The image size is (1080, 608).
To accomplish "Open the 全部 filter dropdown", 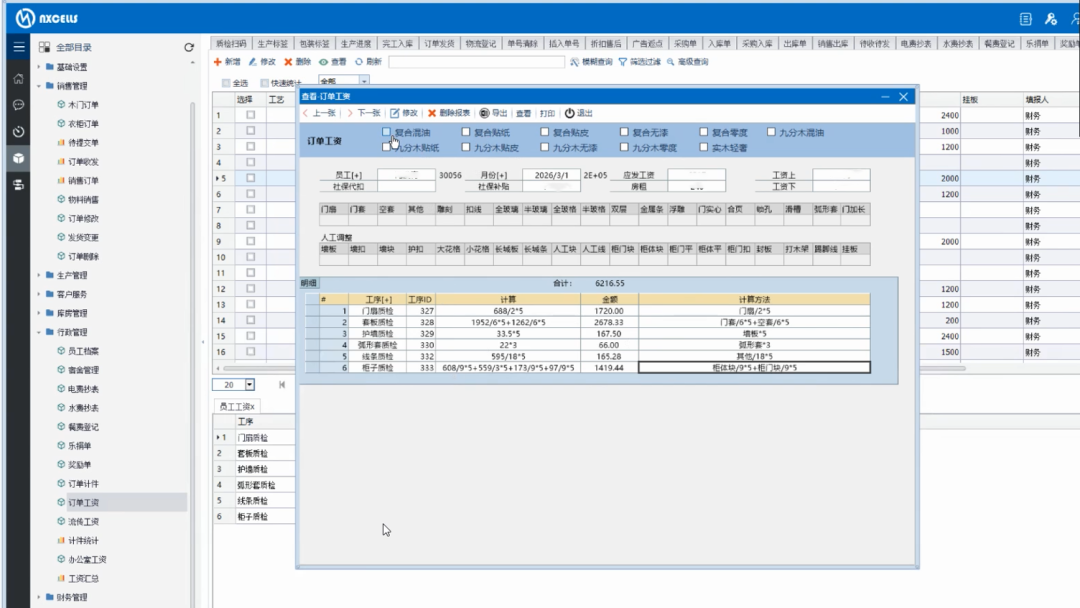I will click(364, 81).
